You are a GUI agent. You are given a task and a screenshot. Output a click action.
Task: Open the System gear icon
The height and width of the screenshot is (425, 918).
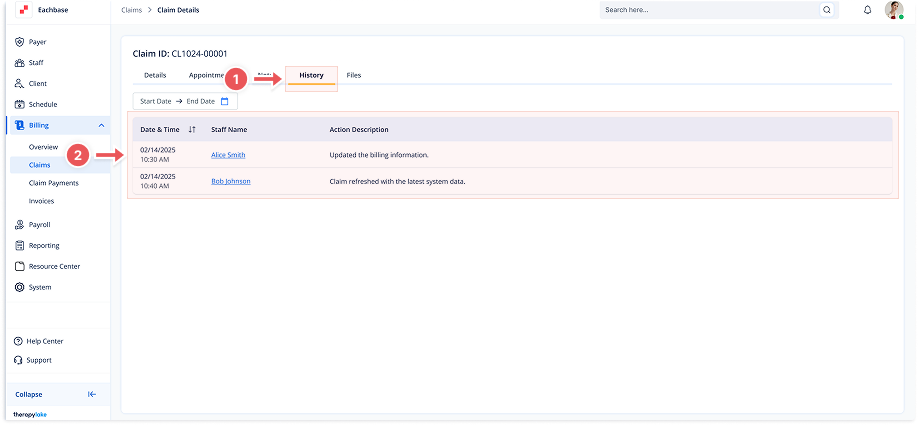click(x=19, y=287)
